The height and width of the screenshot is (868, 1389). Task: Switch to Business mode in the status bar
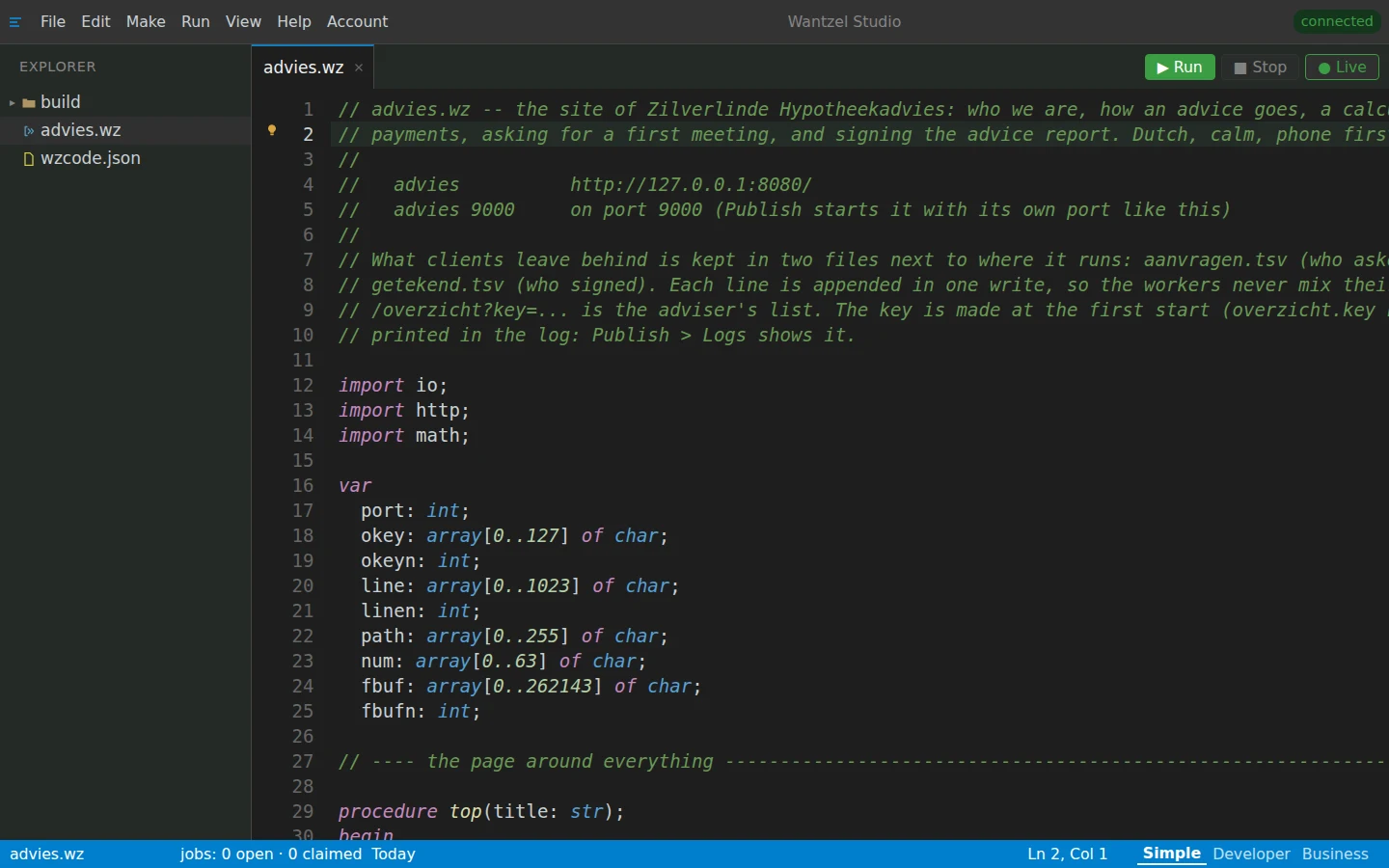coord(1335,854)
